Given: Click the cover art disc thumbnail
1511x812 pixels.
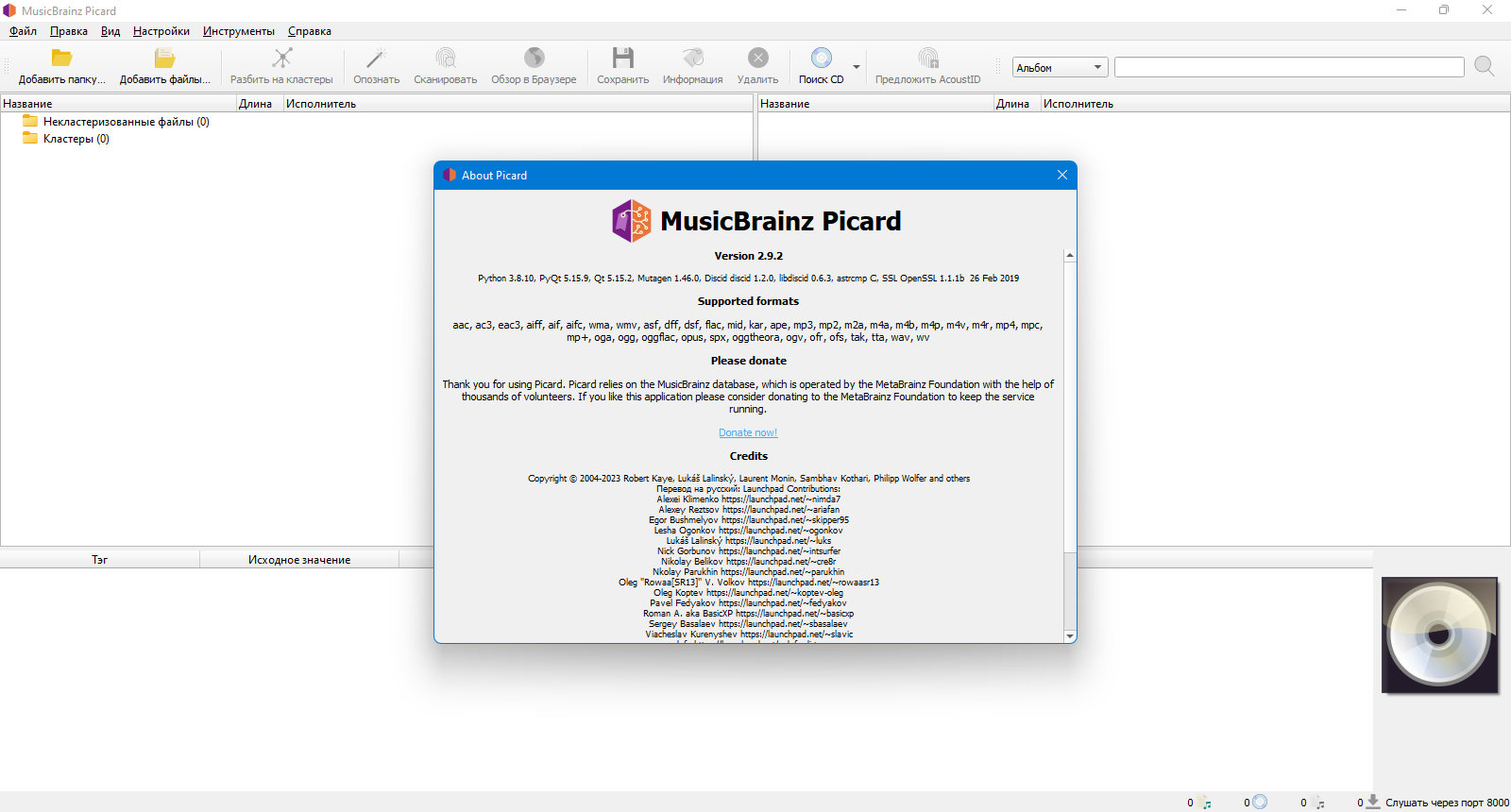Looking at the screenshot, I should (x=1439, y=634).
